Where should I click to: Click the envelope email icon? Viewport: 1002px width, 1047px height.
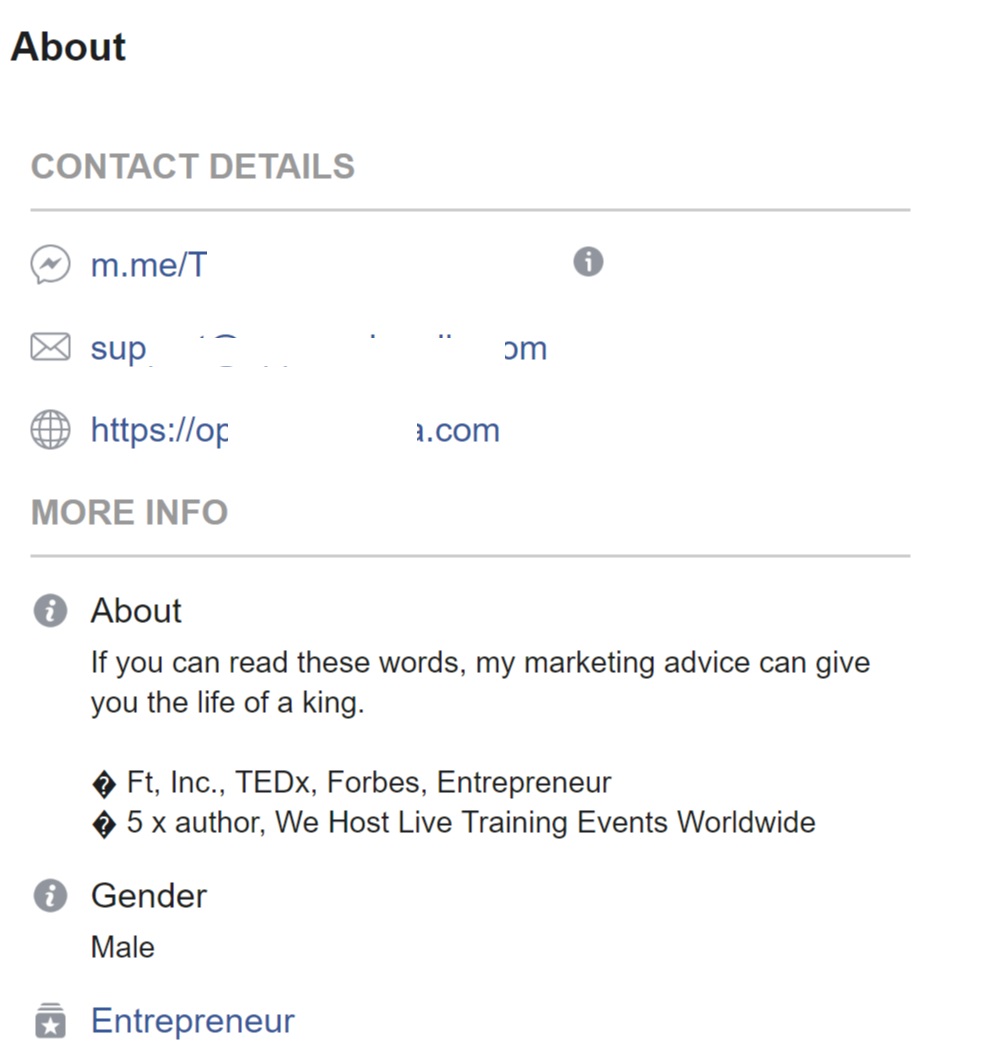[50, 347]
